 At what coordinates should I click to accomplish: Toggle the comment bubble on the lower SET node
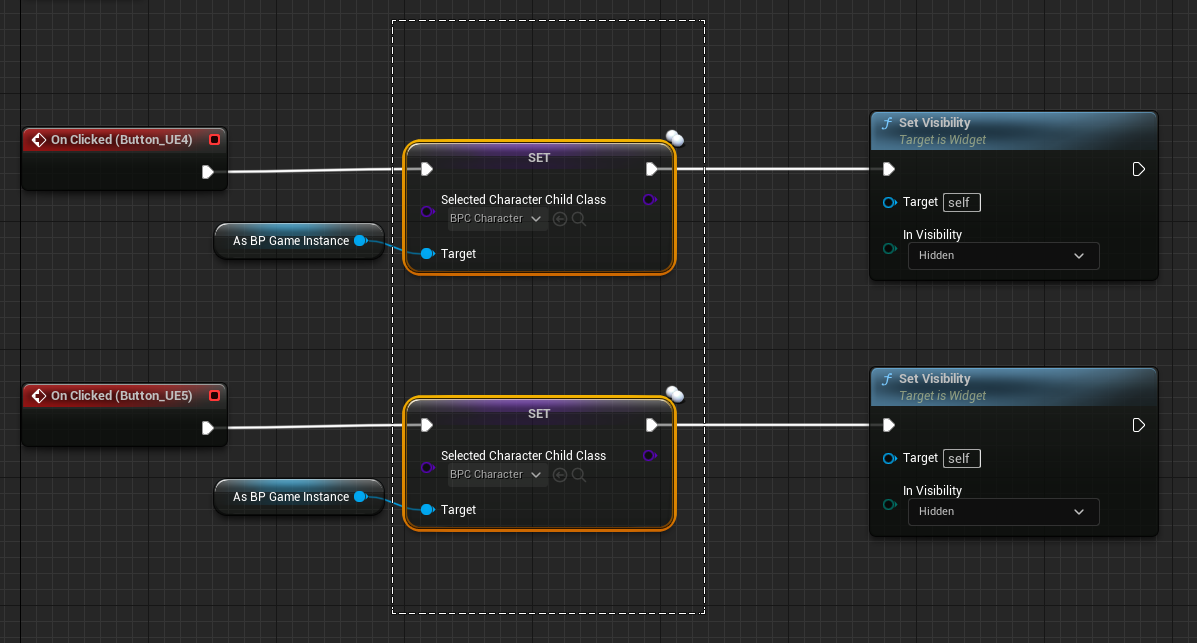pyautogui.click(x=674, y=394)
